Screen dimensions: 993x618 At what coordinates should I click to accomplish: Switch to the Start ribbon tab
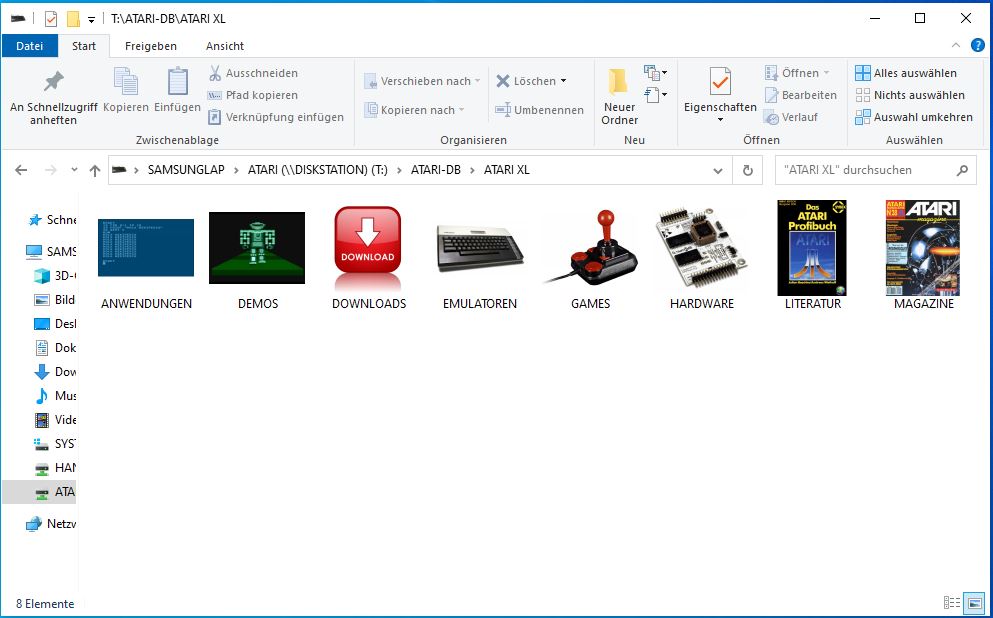tap(84, 46)
